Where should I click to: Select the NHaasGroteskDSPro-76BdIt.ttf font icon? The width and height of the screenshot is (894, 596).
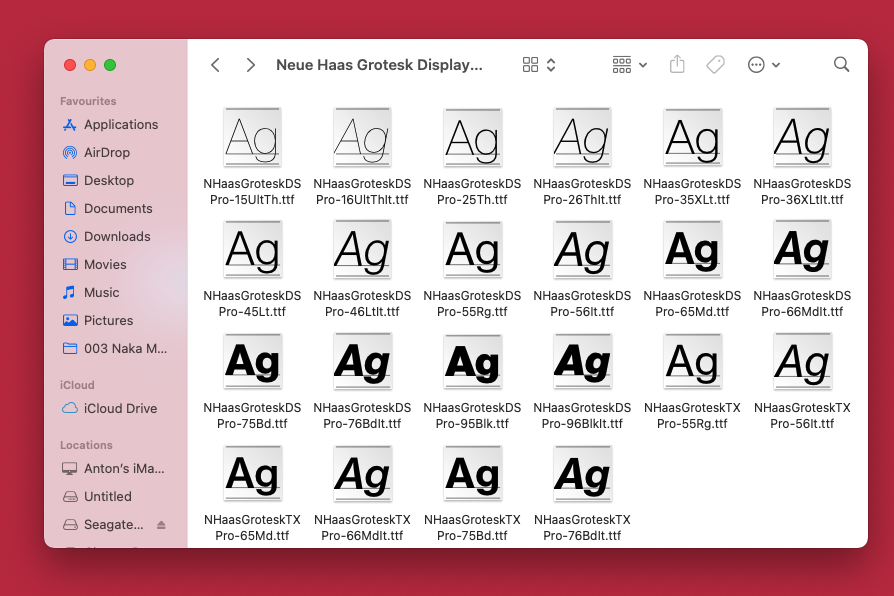(x=362, y=361)
